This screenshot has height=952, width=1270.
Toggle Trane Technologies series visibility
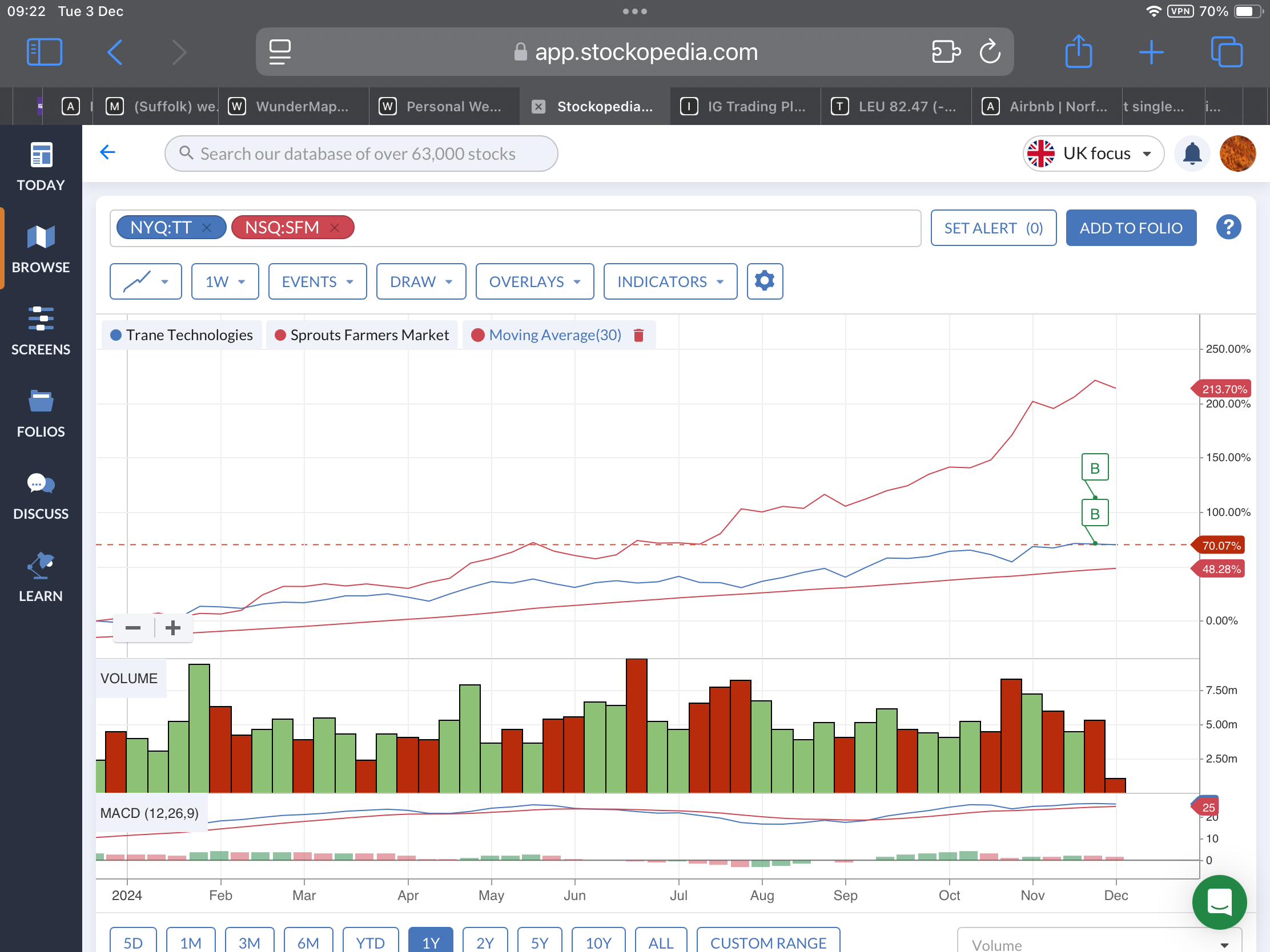(x=182, y=334)
